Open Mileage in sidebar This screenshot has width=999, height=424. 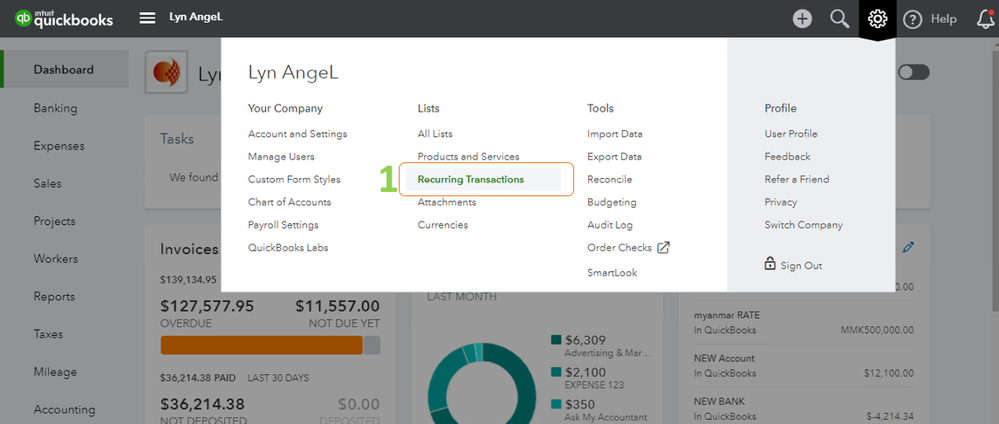55,372
